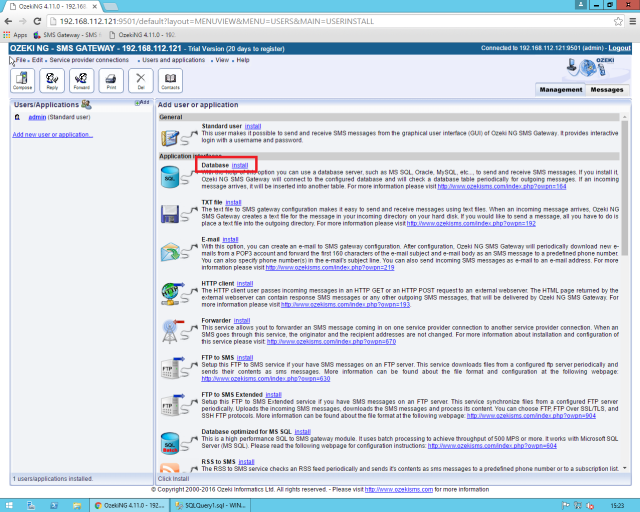Image resolution: width=640 pixels, height=512 pixels.
Task: Click install link for HTTP client
Action: [245, 284]
